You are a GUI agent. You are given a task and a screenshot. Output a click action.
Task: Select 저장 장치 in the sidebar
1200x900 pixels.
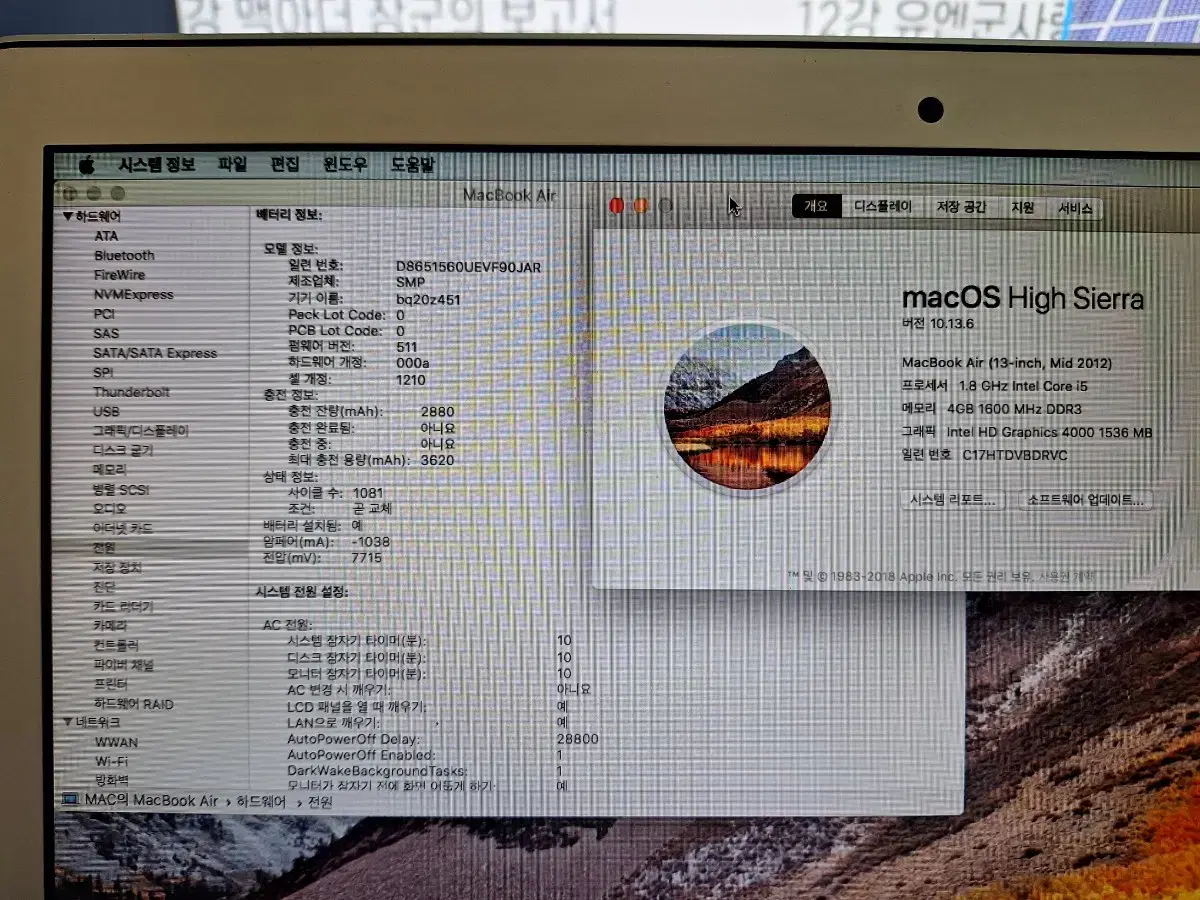[117, 567]
